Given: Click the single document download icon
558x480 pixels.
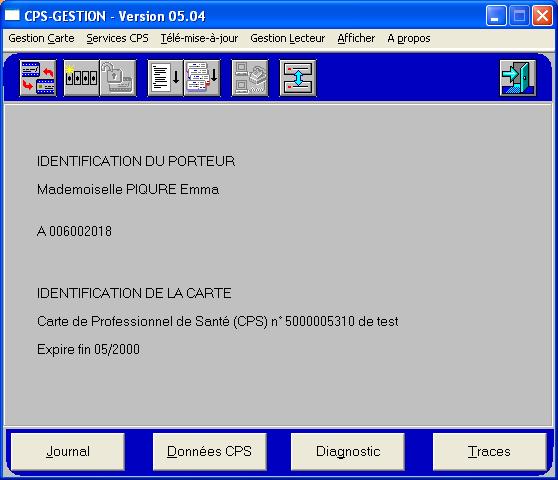Looking at the screenshot, I should tap(165, 78).
